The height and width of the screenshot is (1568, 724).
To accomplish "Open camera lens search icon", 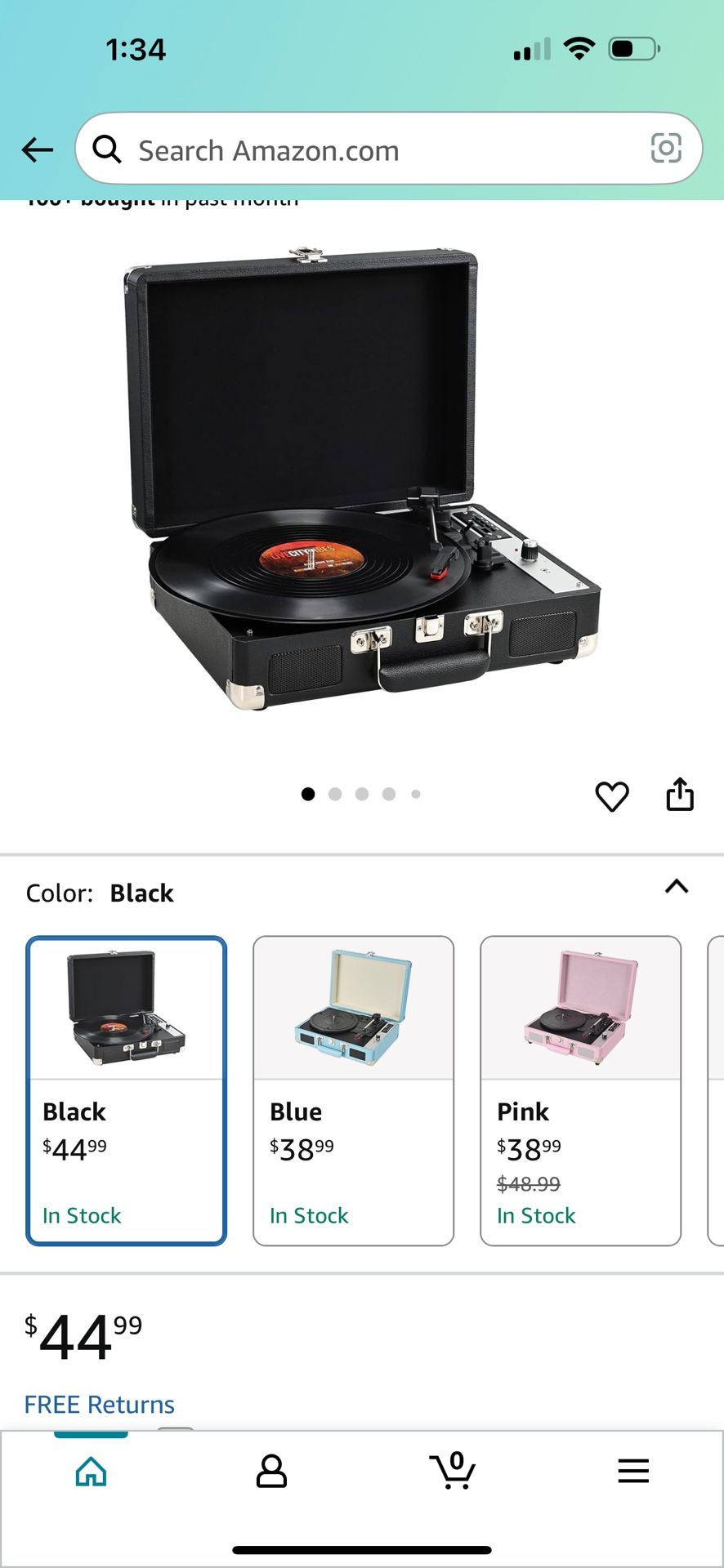I will pyautogui.click(x=666, y=148).
